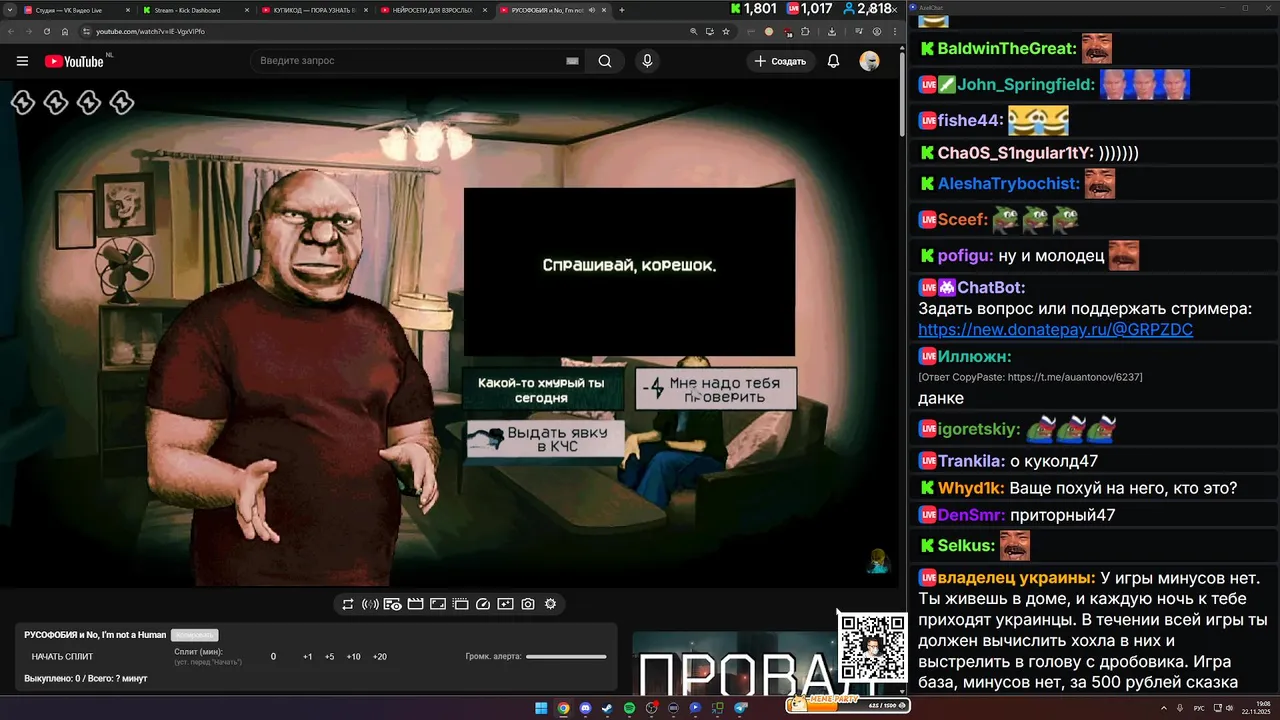Show hidden system tray icons chevron
This screenshot has height=720, width=1280.
1164,708
